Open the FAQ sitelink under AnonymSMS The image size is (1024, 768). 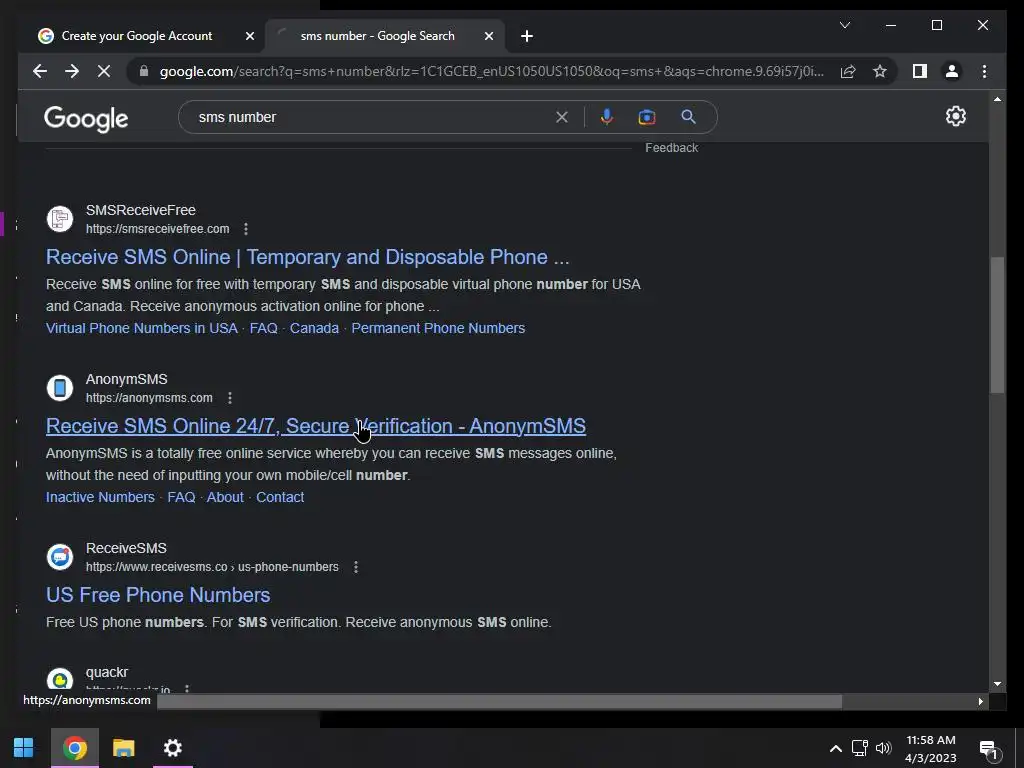click(x=182, y=497)
